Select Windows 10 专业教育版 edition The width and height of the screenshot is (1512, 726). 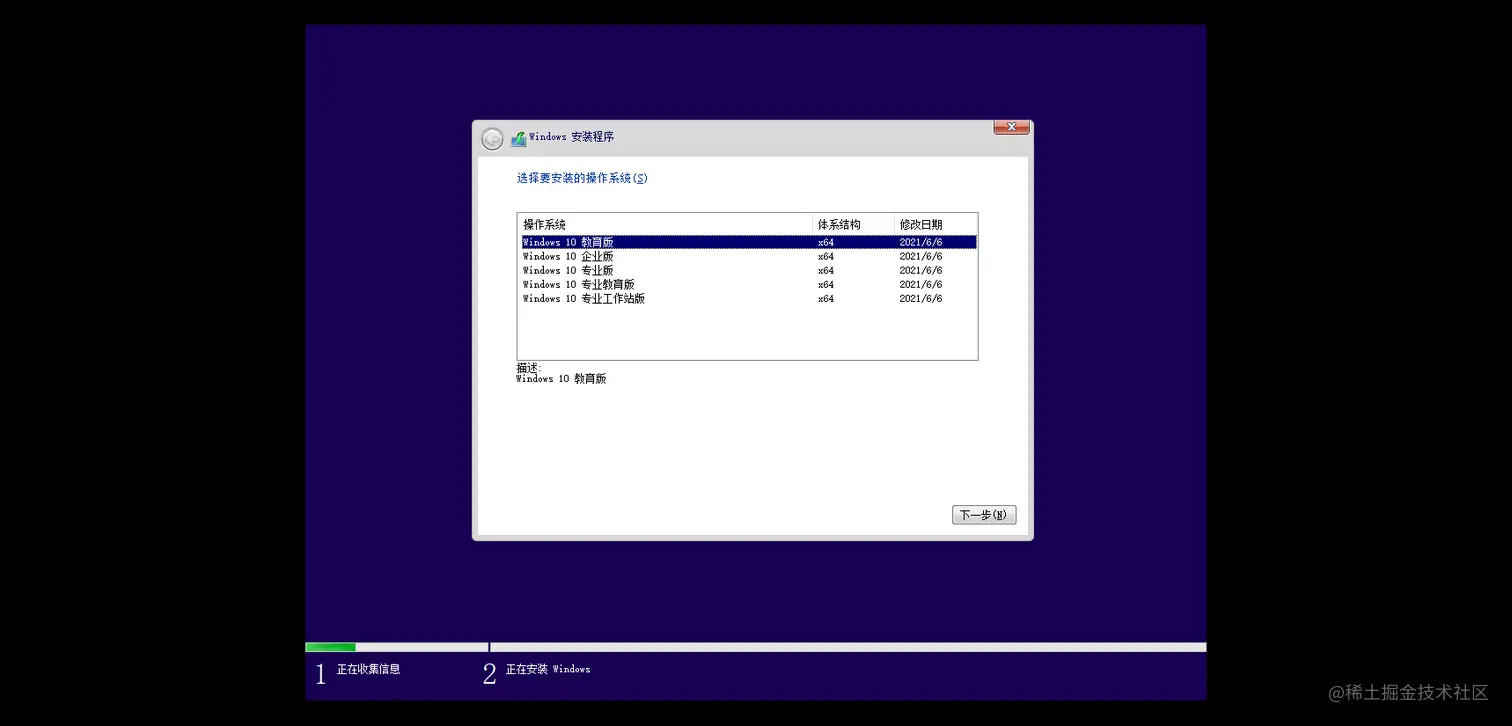(576, 284)
